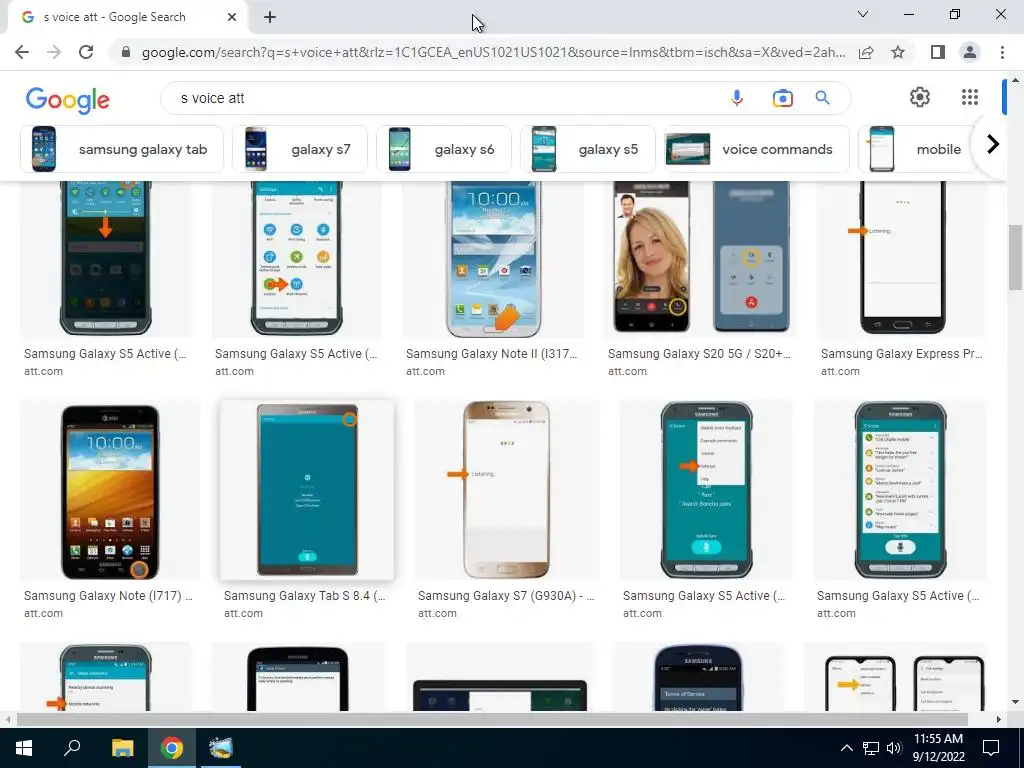The height and width of the screenshot is (768, 1024).
Task: Click the address bar URL
Action: tap(493, 52)
